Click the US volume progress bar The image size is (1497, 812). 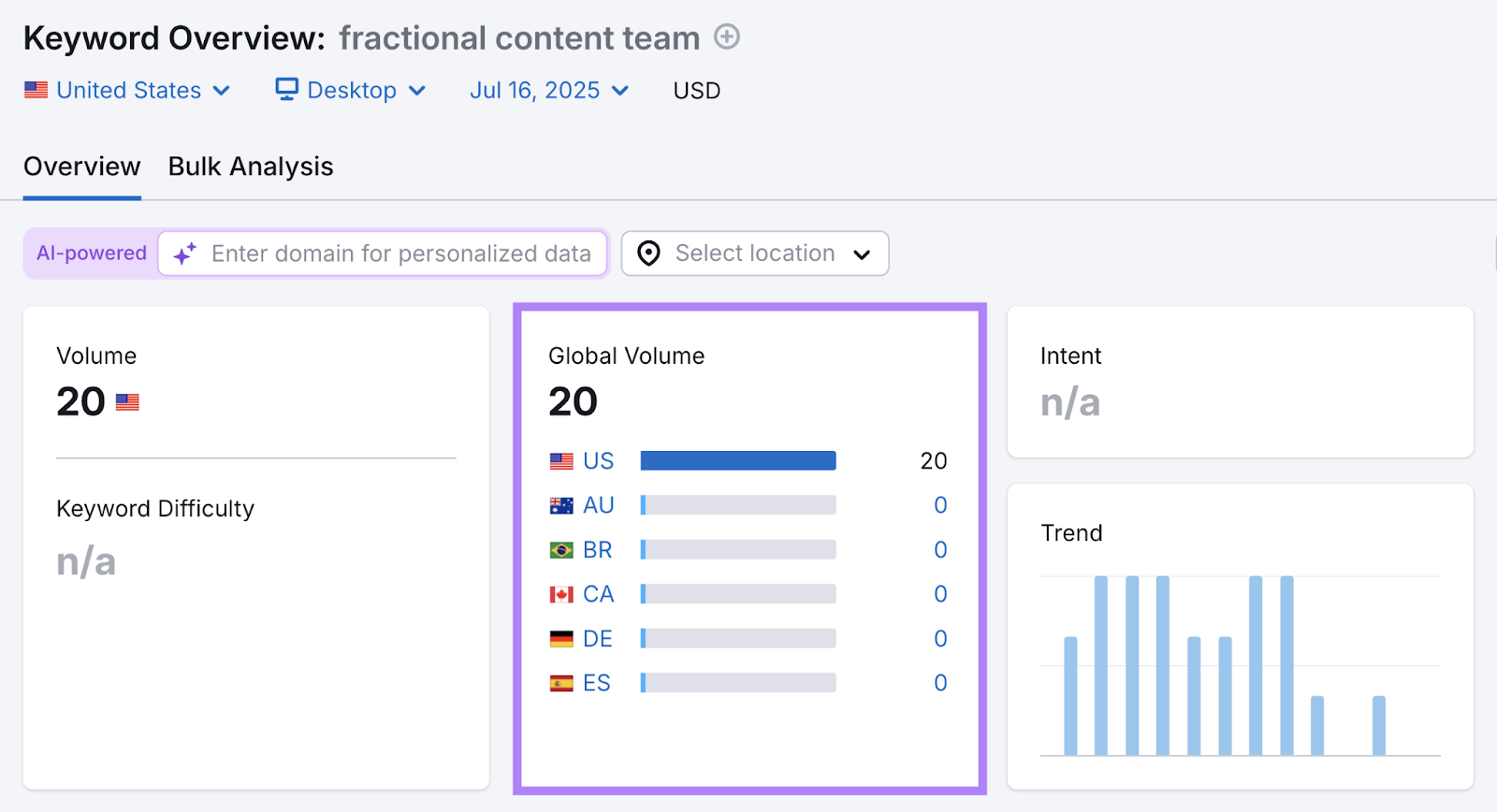[738, 461]
